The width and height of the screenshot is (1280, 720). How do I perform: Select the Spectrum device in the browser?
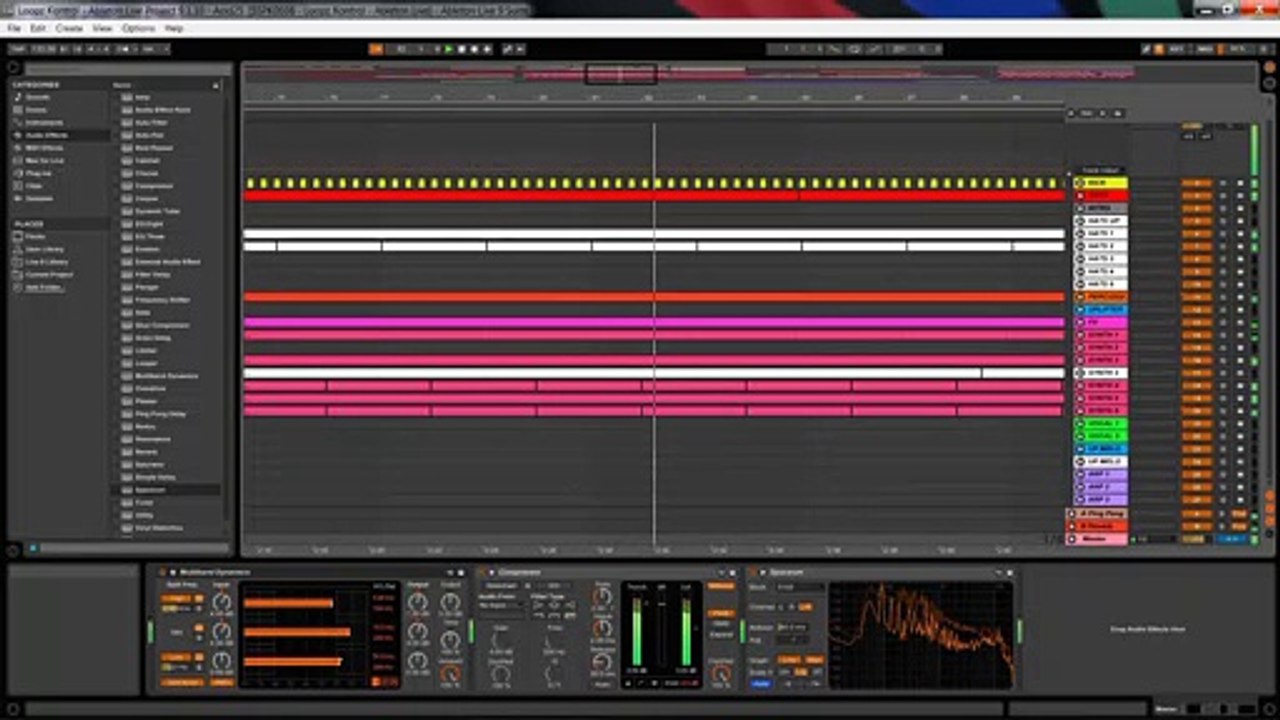point(150,490)
